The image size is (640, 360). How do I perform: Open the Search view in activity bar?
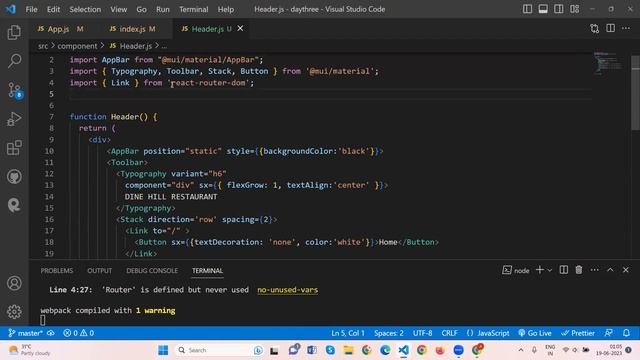click(x=14, y=61)
